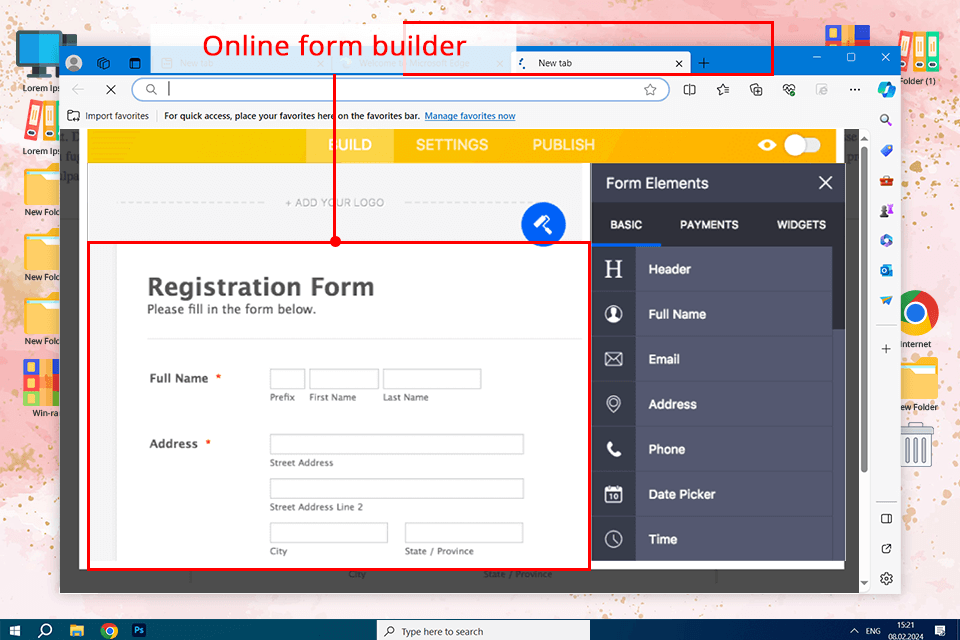This screenshot has height=640, width=960.
Task: Click the State / Province input field
Action: pos(463,532)
